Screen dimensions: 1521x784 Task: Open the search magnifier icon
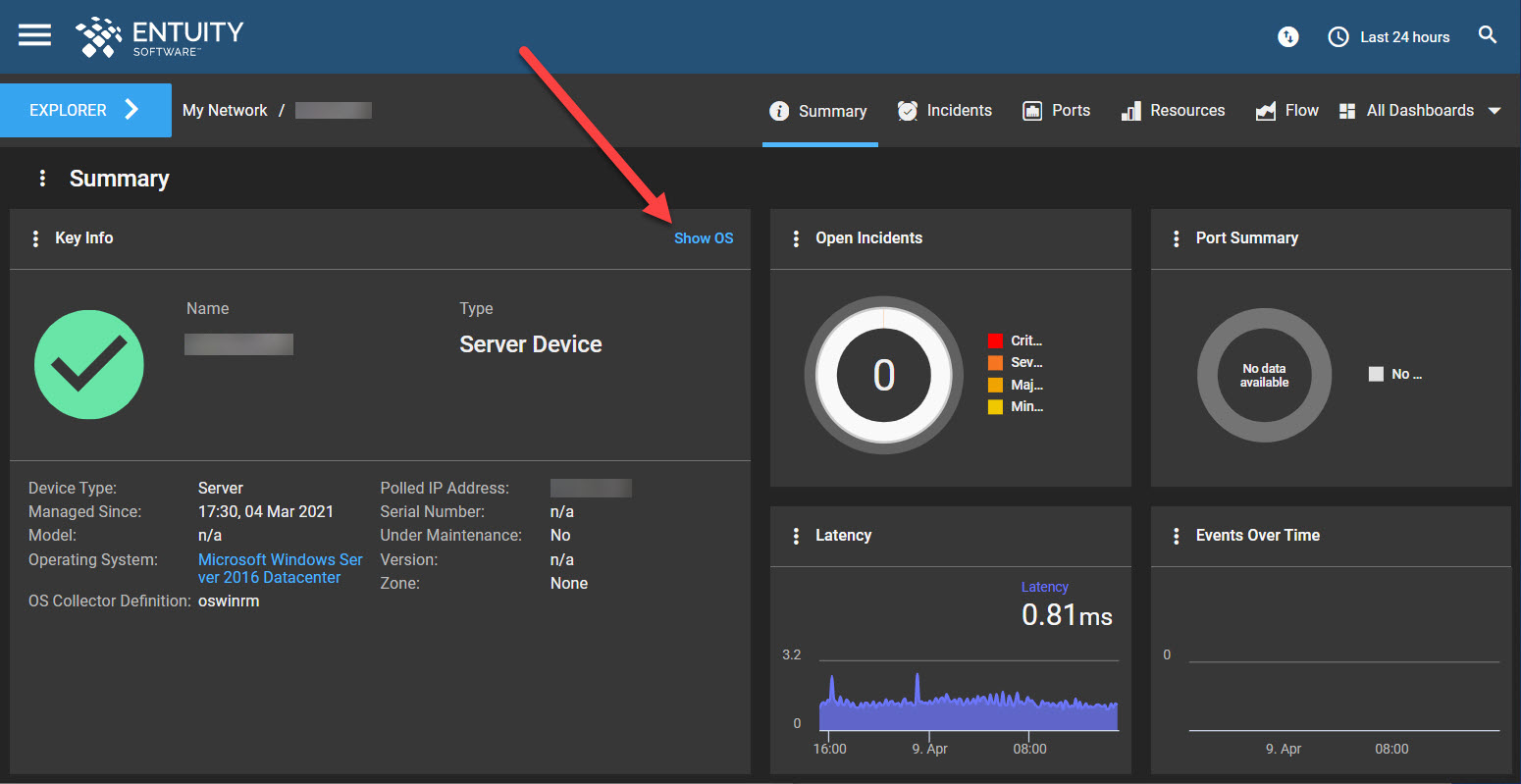pos(1488,35)
